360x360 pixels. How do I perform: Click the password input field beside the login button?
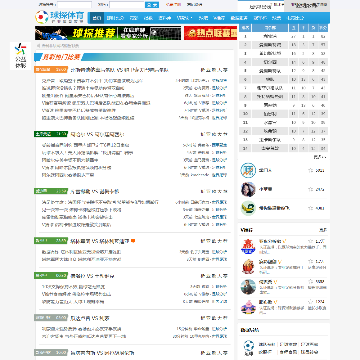click(x=127, y=5)
